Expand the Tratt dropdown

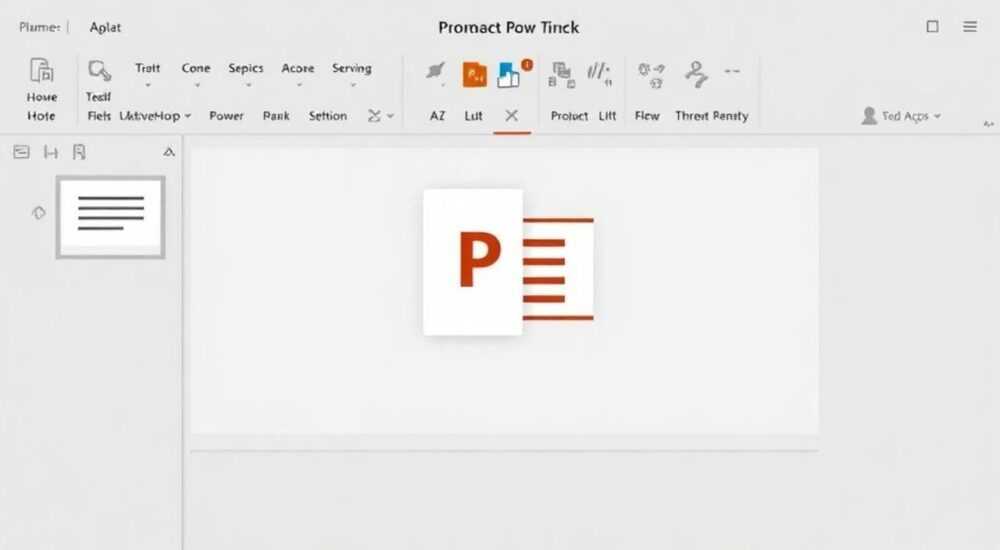[x=148, y=85]
